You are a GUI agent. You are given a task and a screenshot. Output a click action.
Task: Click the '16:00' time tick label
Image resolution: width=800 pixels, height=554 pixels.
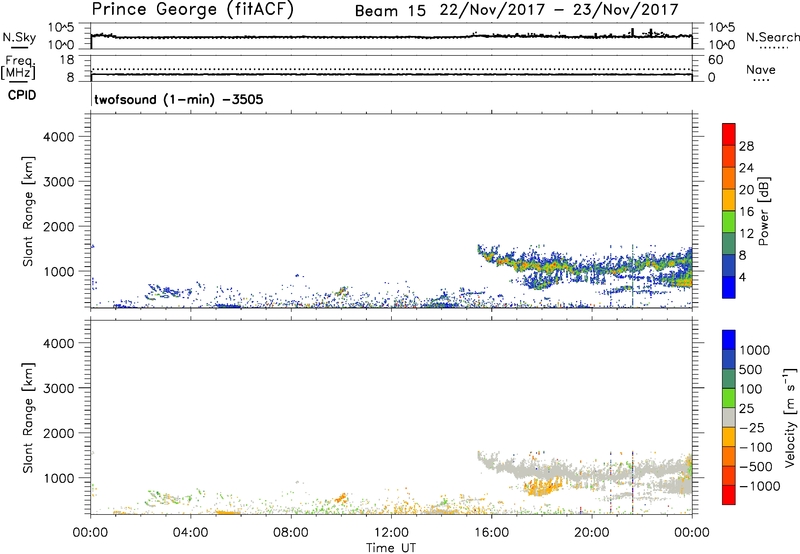[491, 533]
